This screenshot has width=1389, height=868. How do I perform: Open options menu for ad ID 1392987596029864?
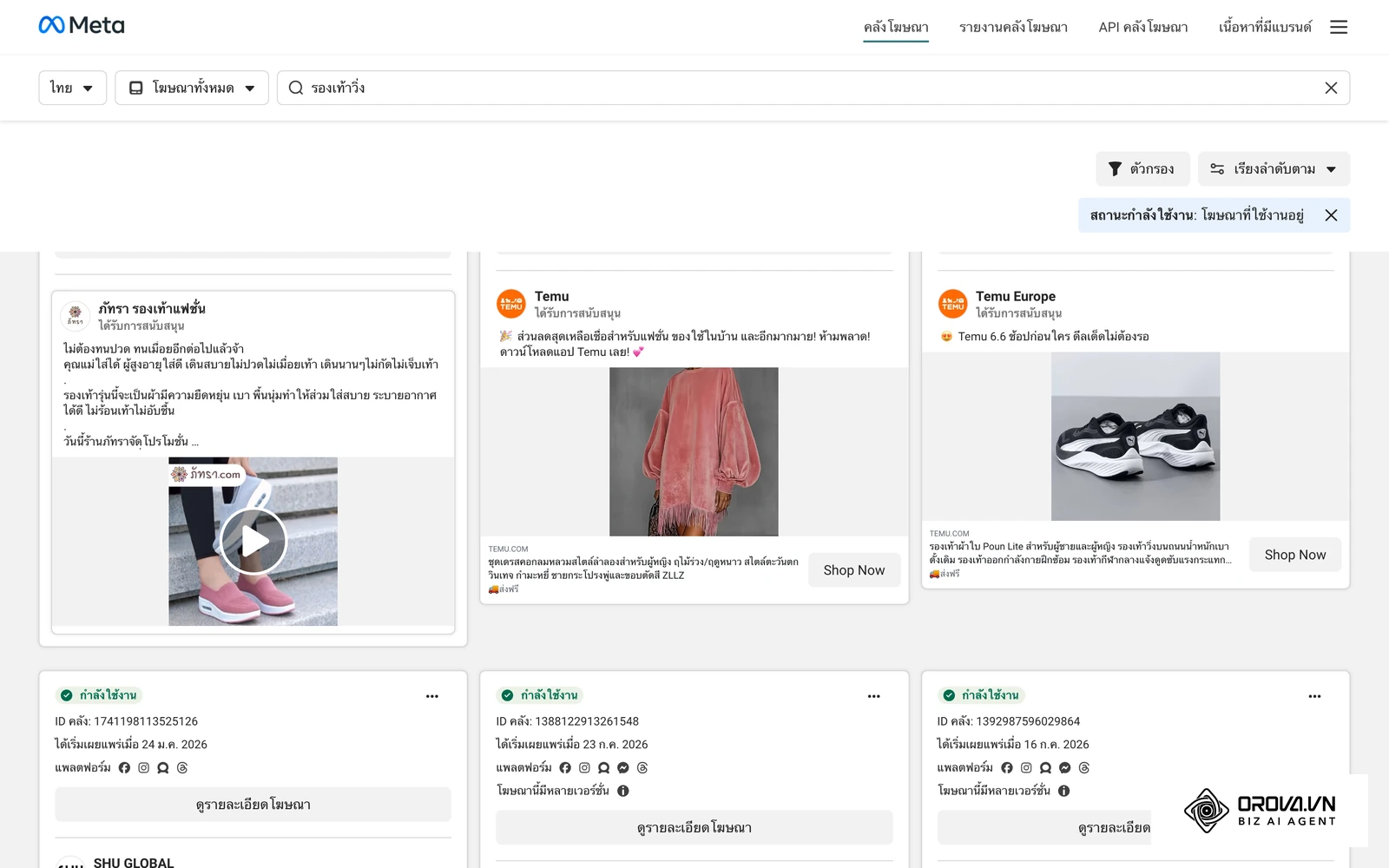(x=1315, y=696)
